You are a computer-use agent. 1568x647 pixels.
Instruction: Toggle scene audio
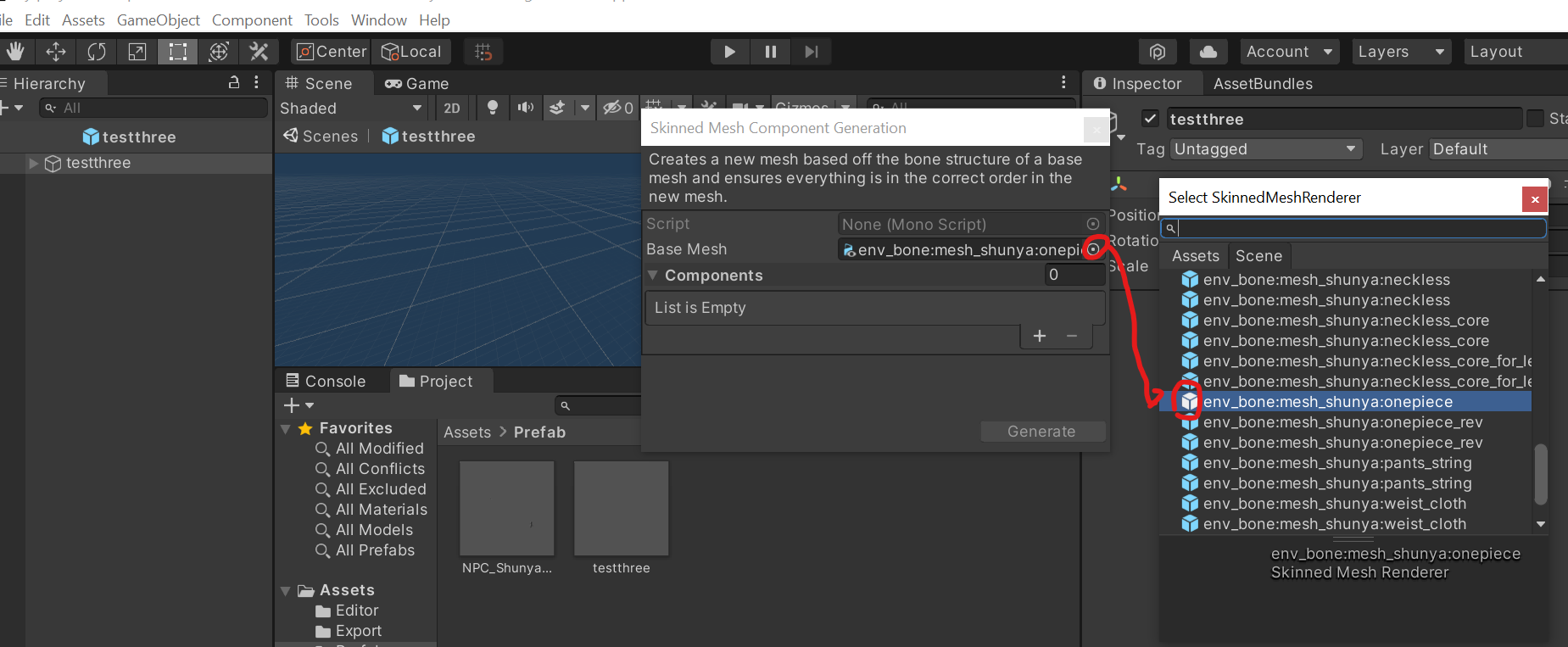click(526, 108)
